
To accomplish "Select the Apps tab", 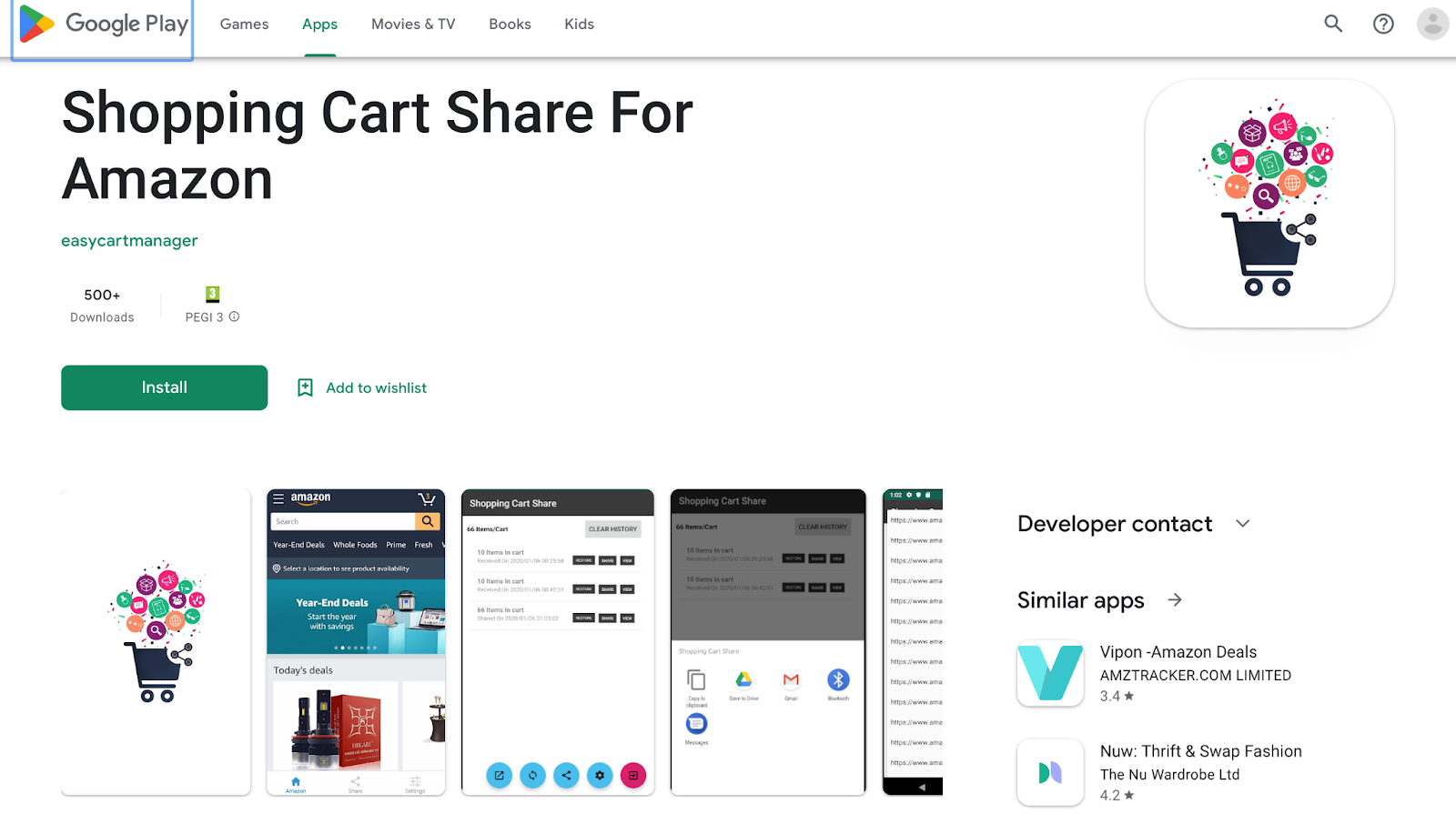I will (x=319, y=25).
